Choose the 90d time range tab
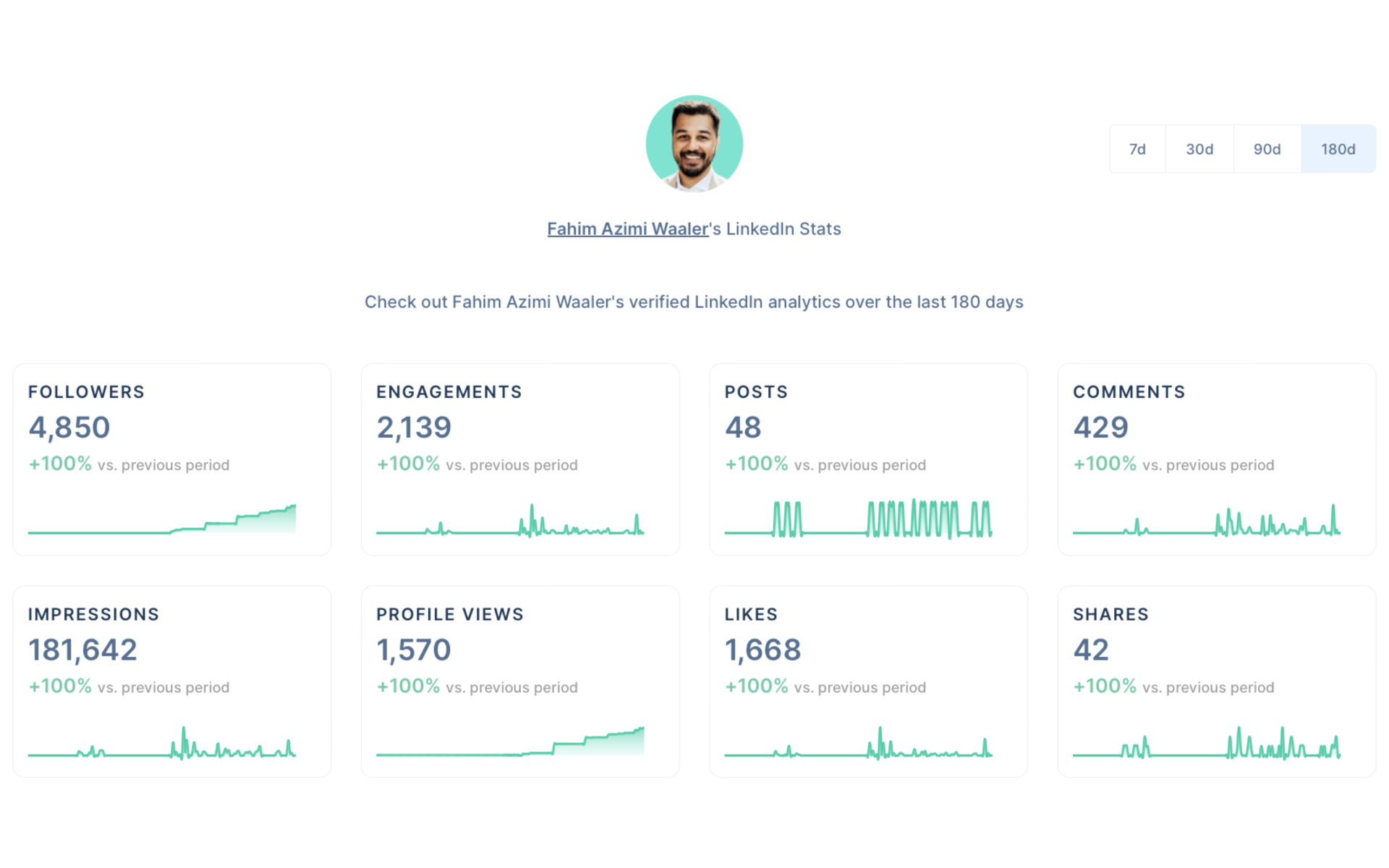The image size is (1389, 868). pyautogui.click(x=1267, y=149)
